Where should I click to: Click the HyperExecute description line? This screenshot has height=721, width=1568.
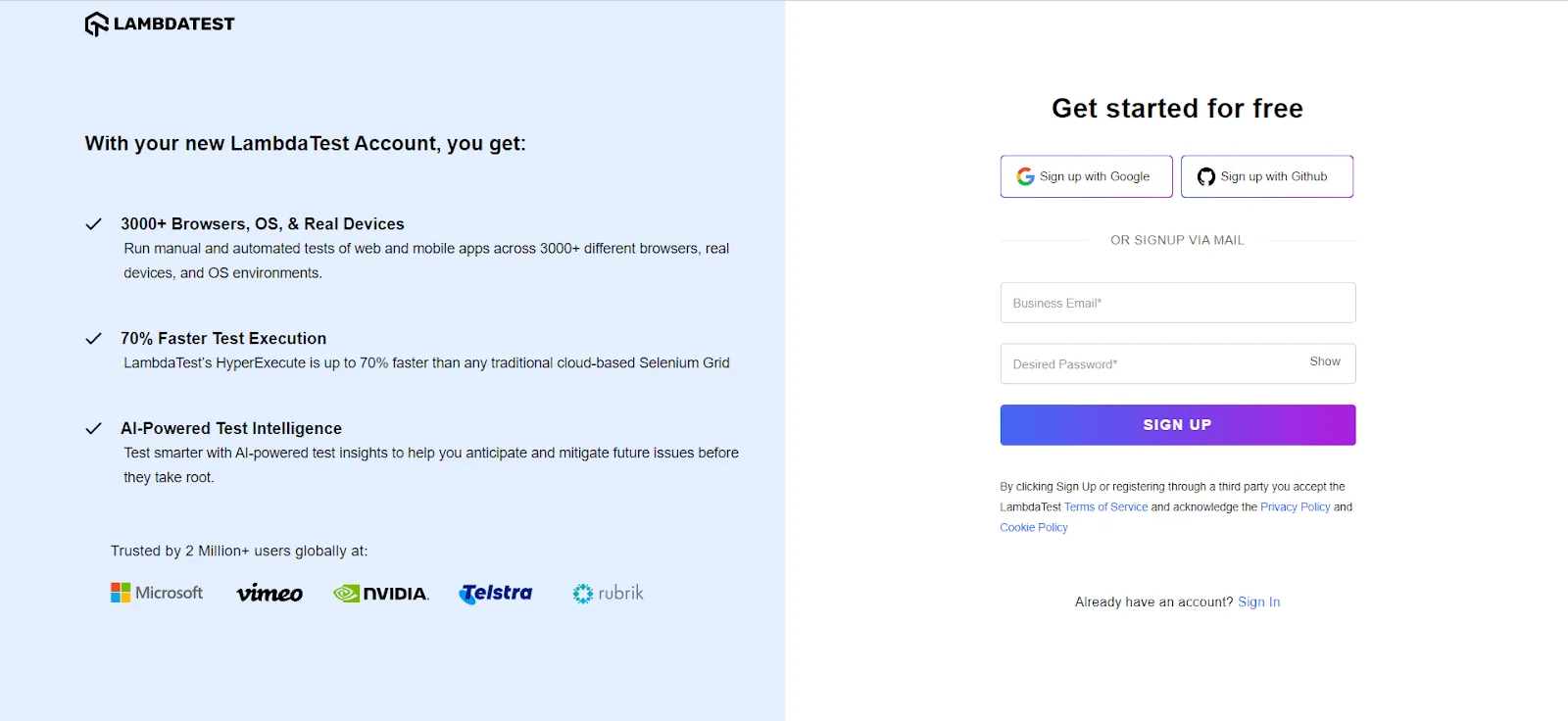point(426,363)
